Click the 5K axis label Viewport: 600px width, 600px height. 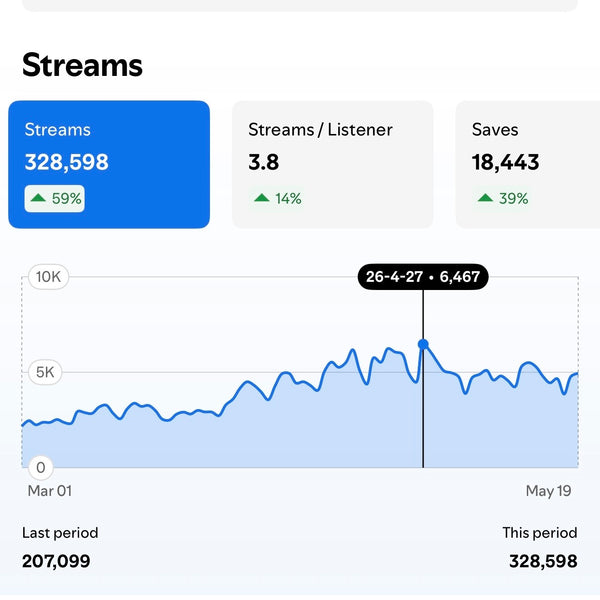[45, 372]
